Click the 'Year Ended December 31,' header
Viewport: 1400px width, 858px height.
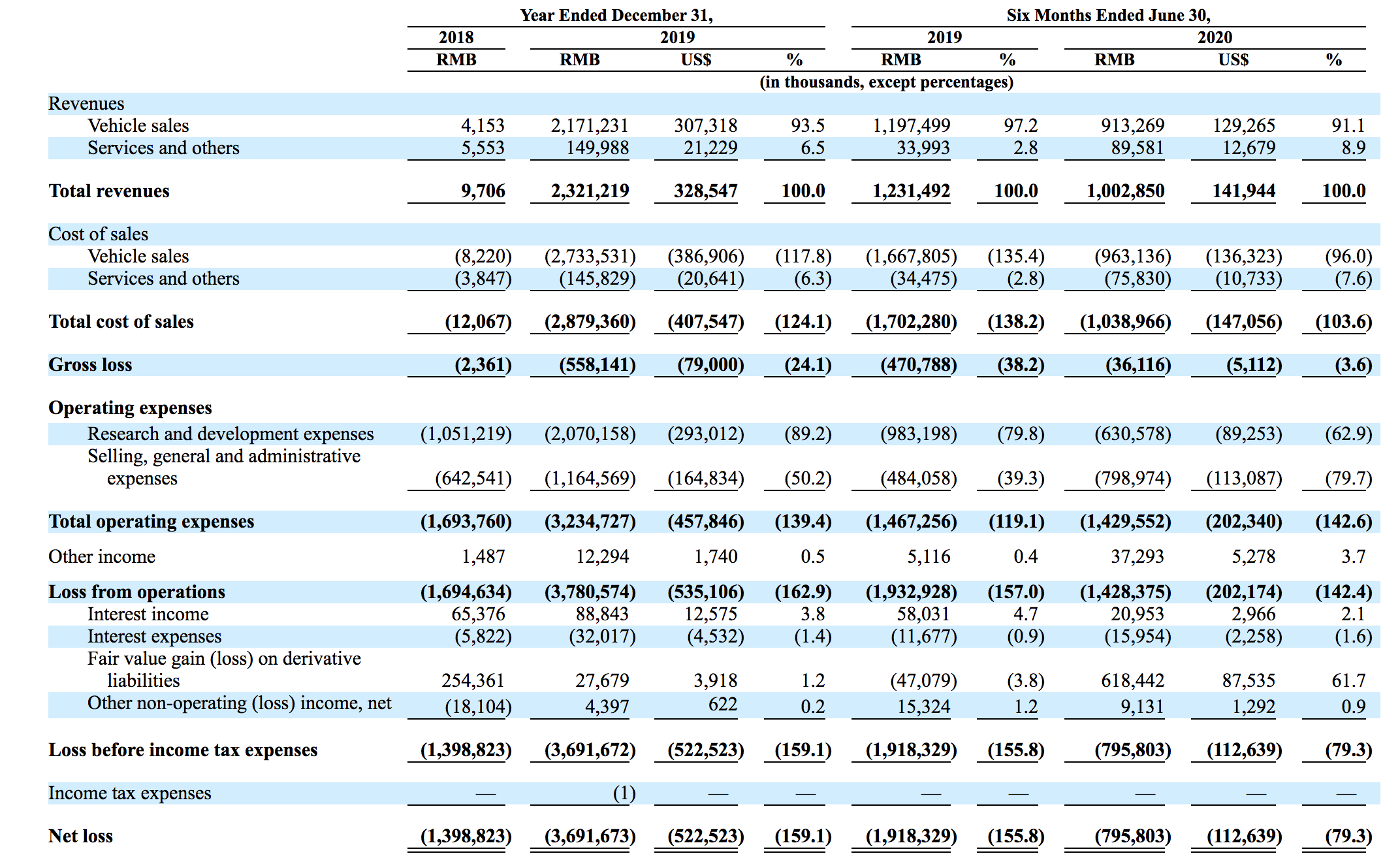point(616,15)
